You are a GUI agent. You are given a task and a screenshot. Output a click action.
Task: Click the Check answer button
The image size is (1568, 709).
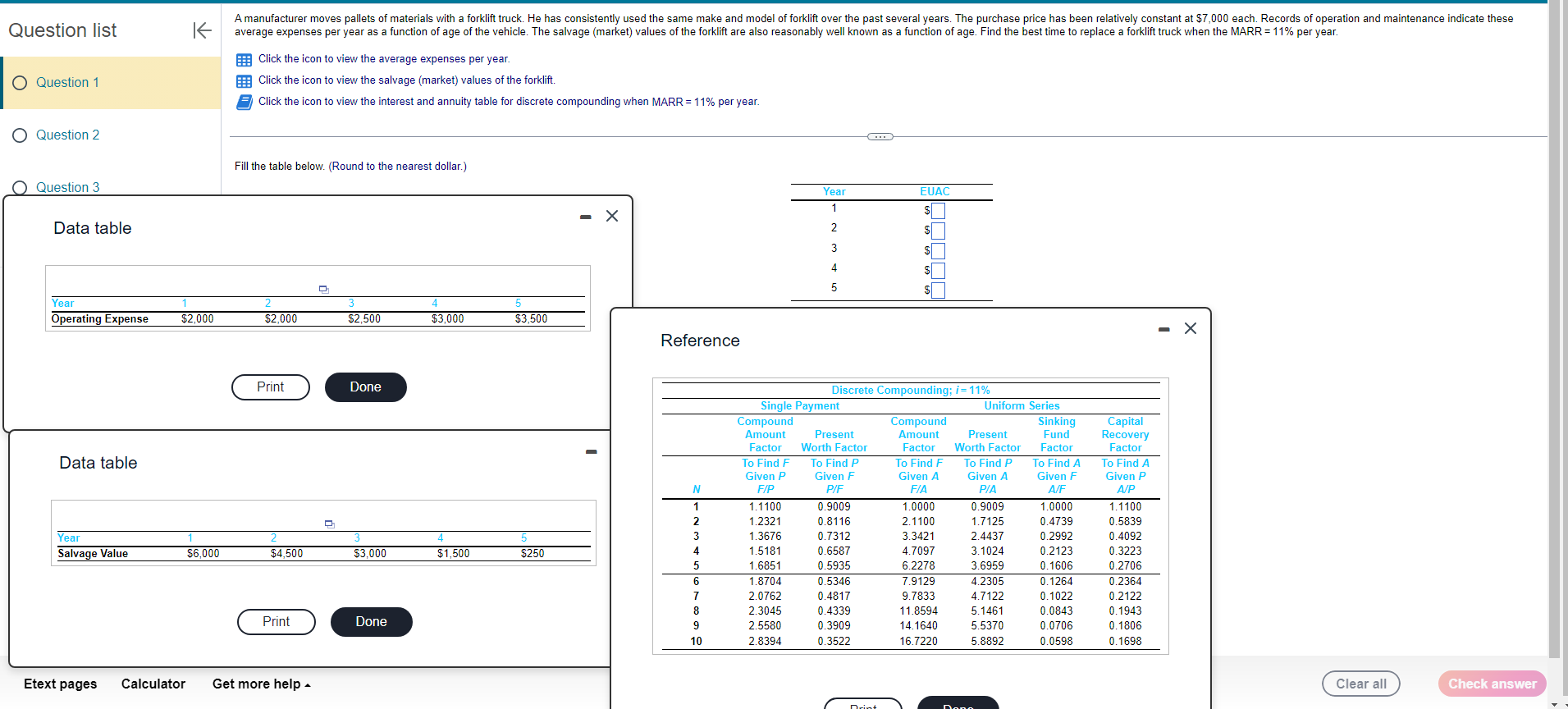tap(1493, 684)
